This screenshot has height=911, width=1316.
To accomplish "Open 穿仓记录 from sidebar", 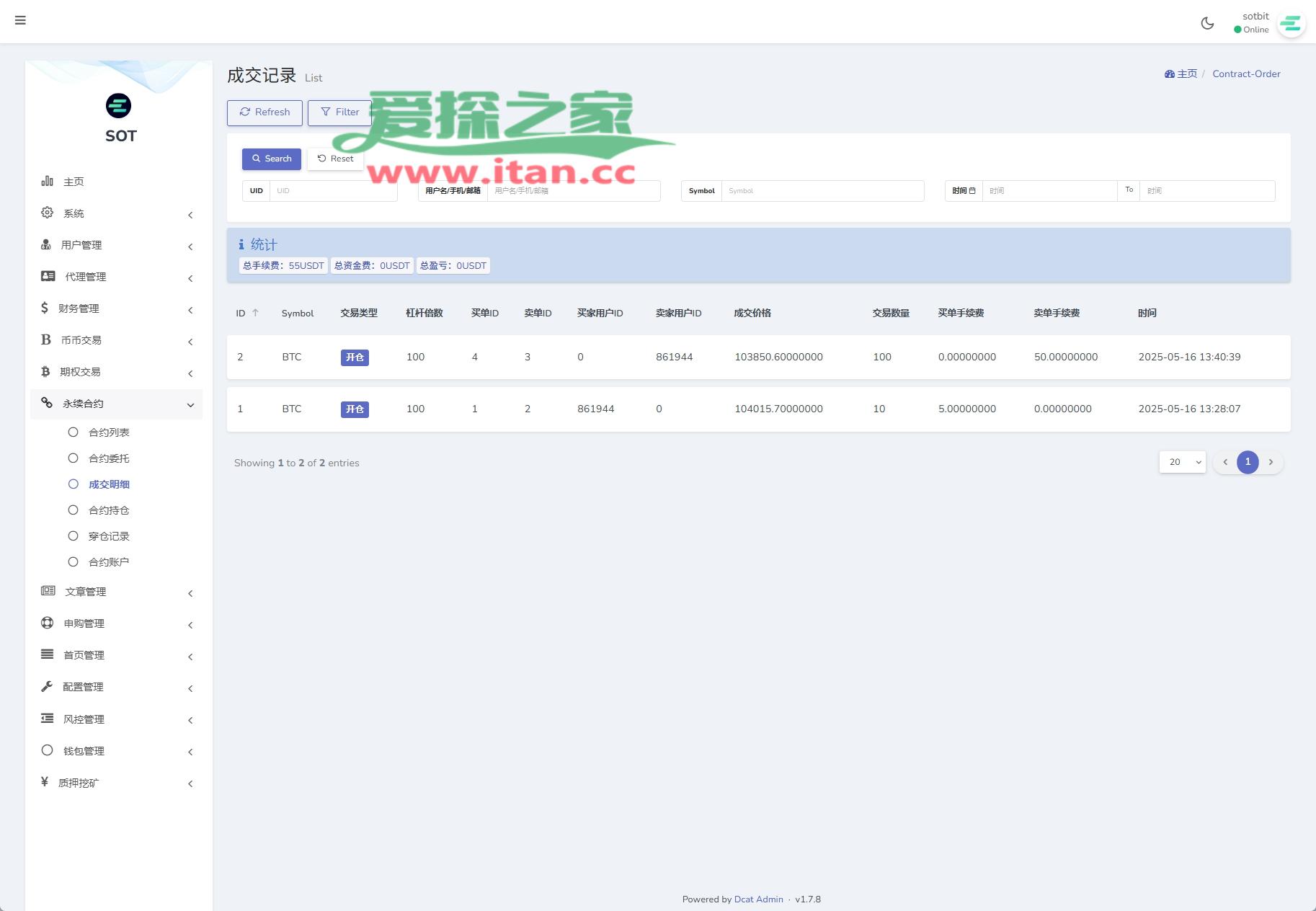I will click(109, 536).
